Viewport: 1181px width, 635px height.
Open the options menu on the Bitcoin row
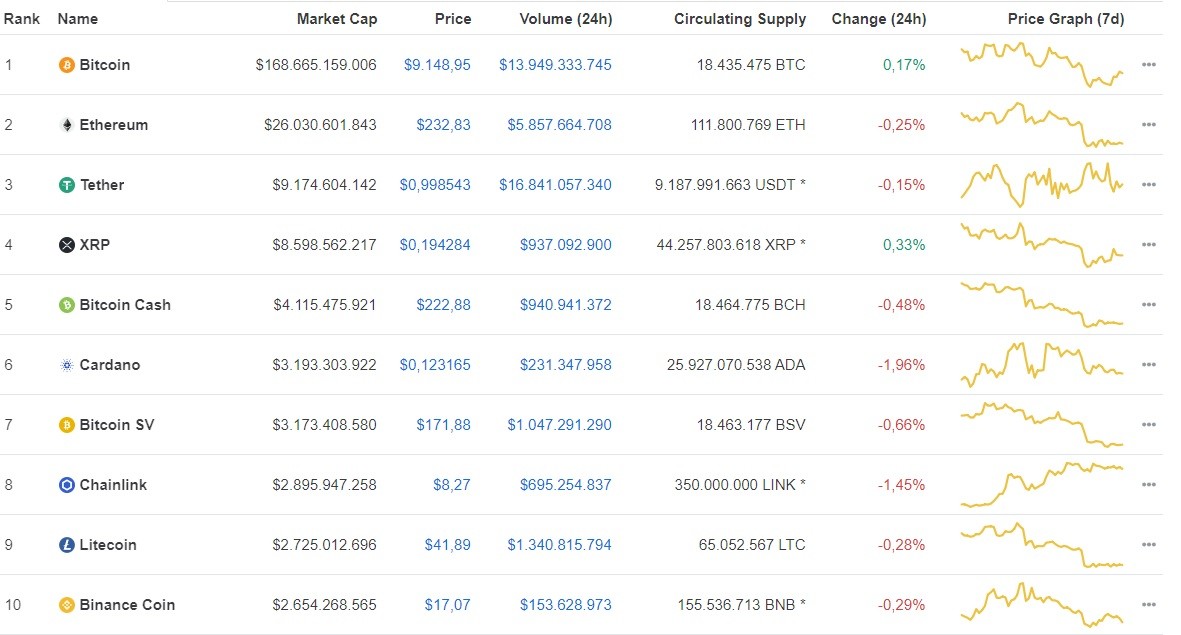click(x=1148, y=64)
